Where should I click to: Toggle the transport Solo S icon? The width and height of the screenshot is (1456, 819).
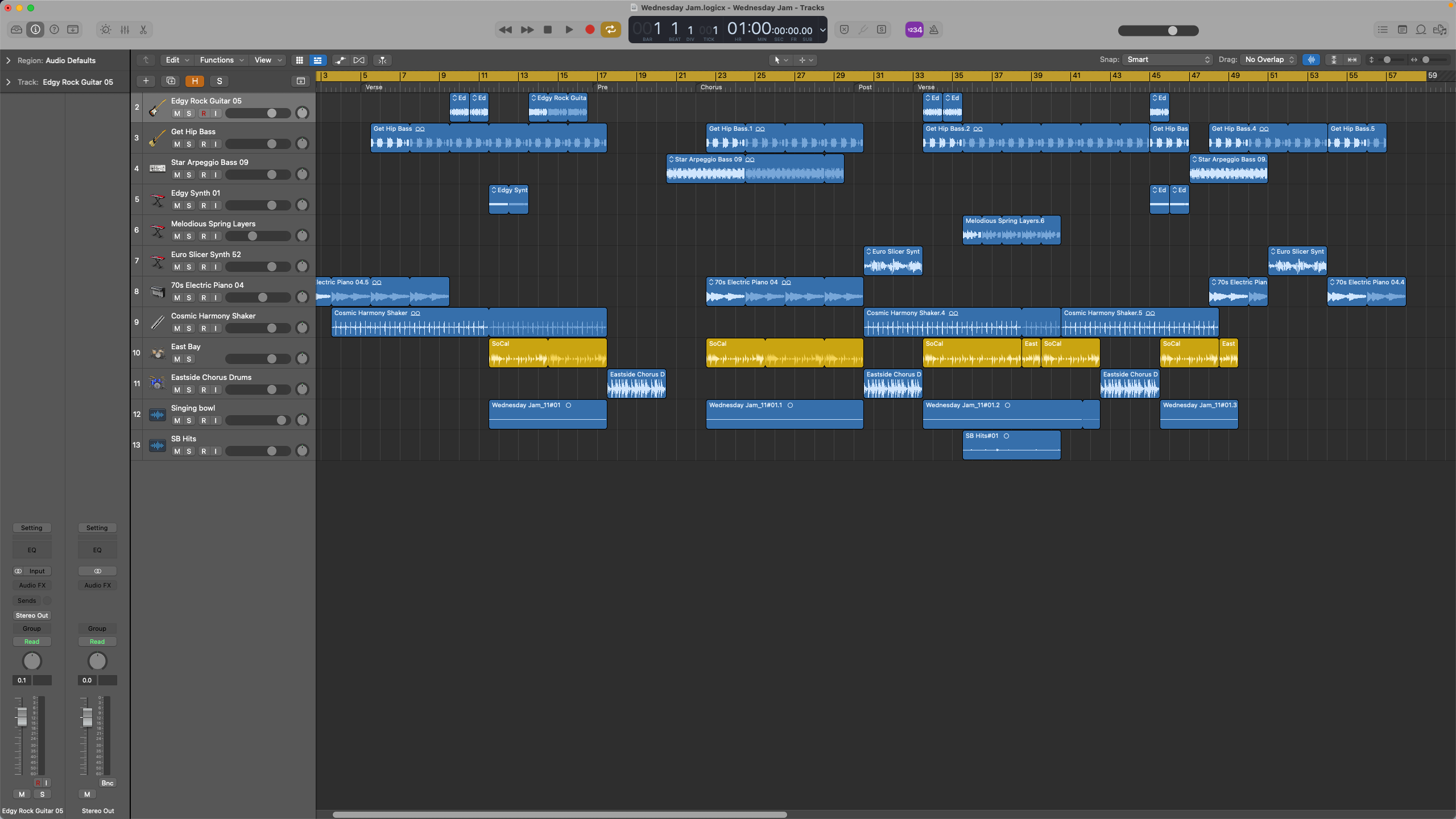[882, 30]
